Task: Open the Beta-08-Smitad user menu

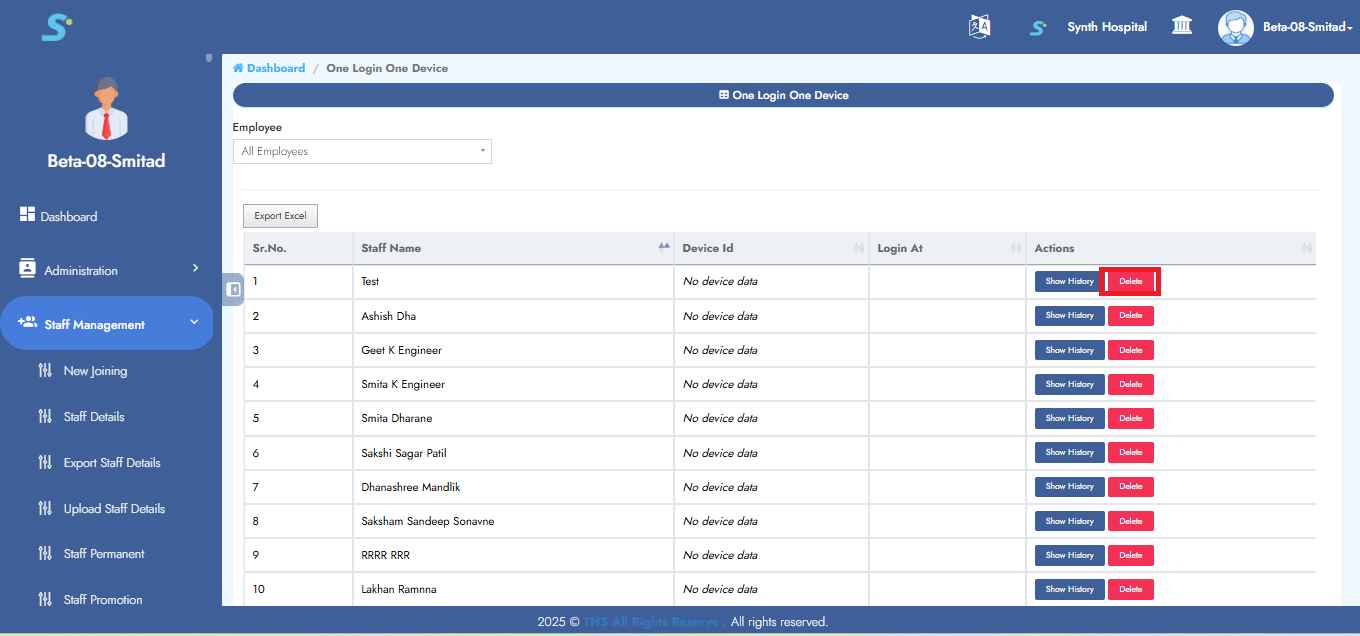Action: (x=1307, y=27)
